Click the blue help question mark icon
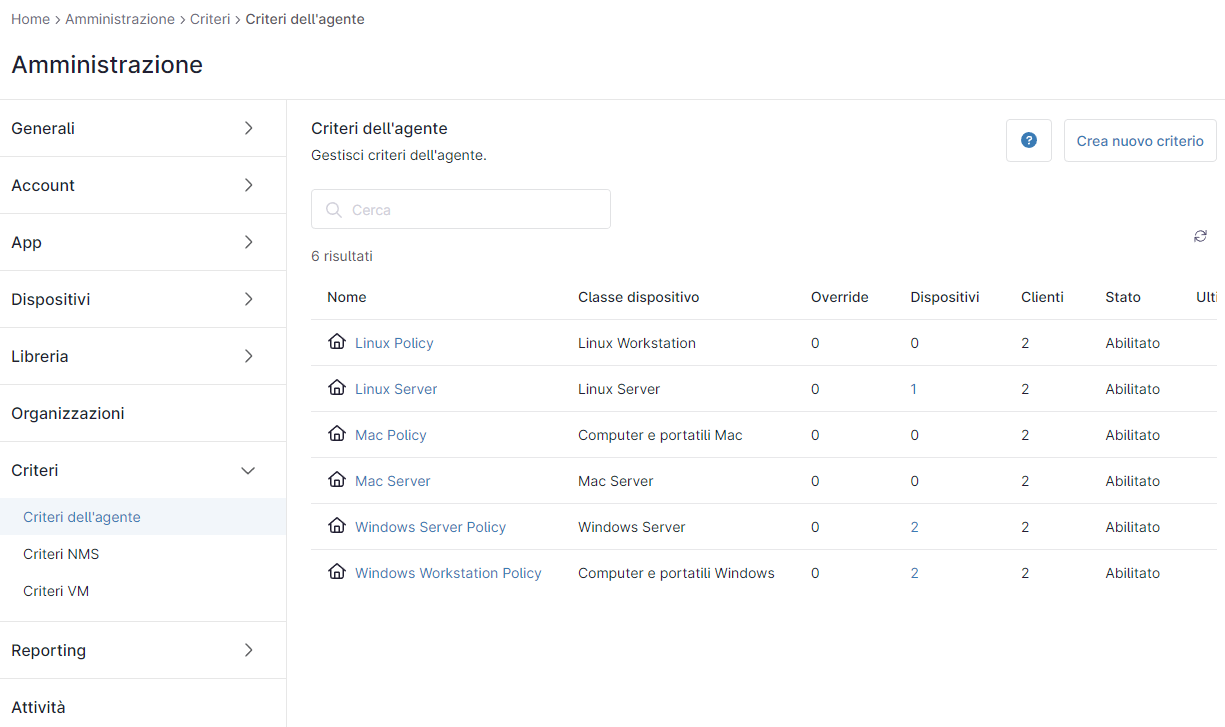1225x727 pixels. [1028, 141]
